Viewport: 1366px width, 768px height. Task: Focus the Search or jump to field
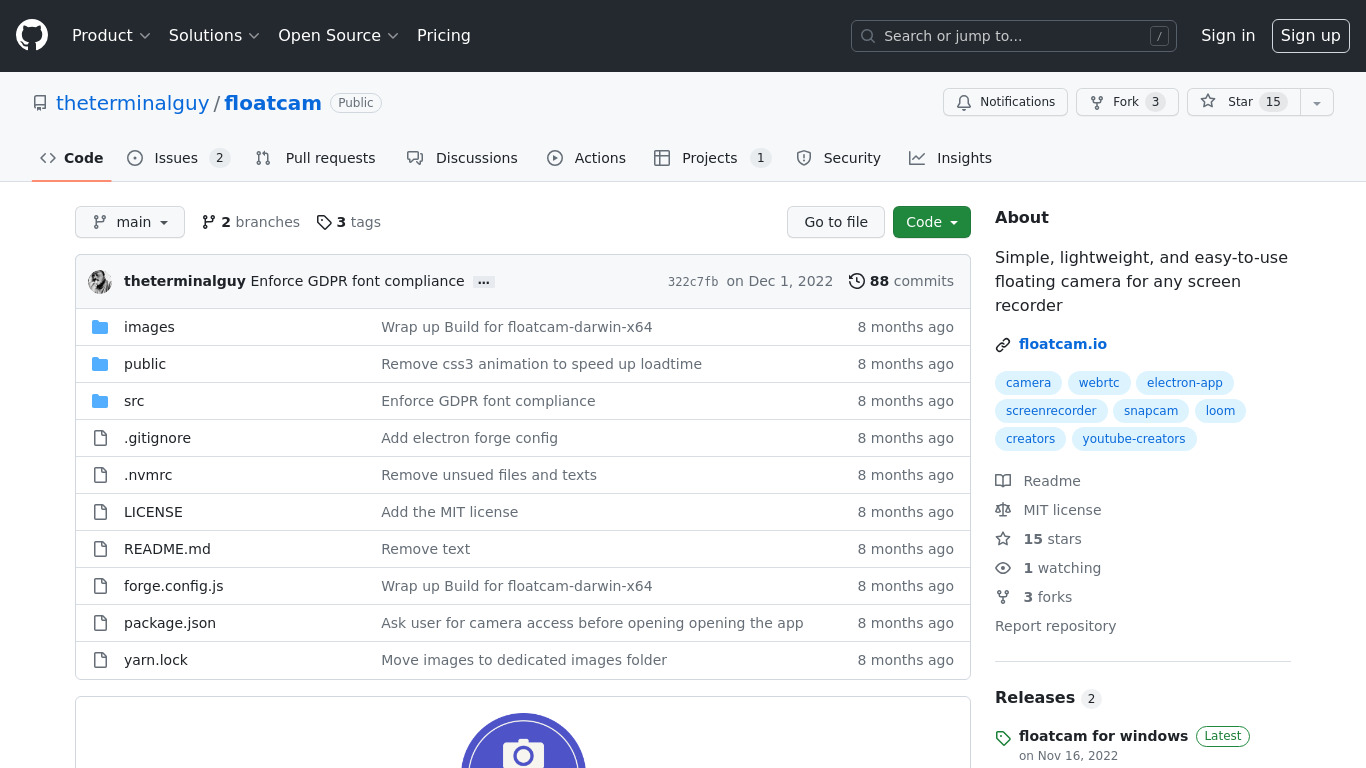point(1014,36)
